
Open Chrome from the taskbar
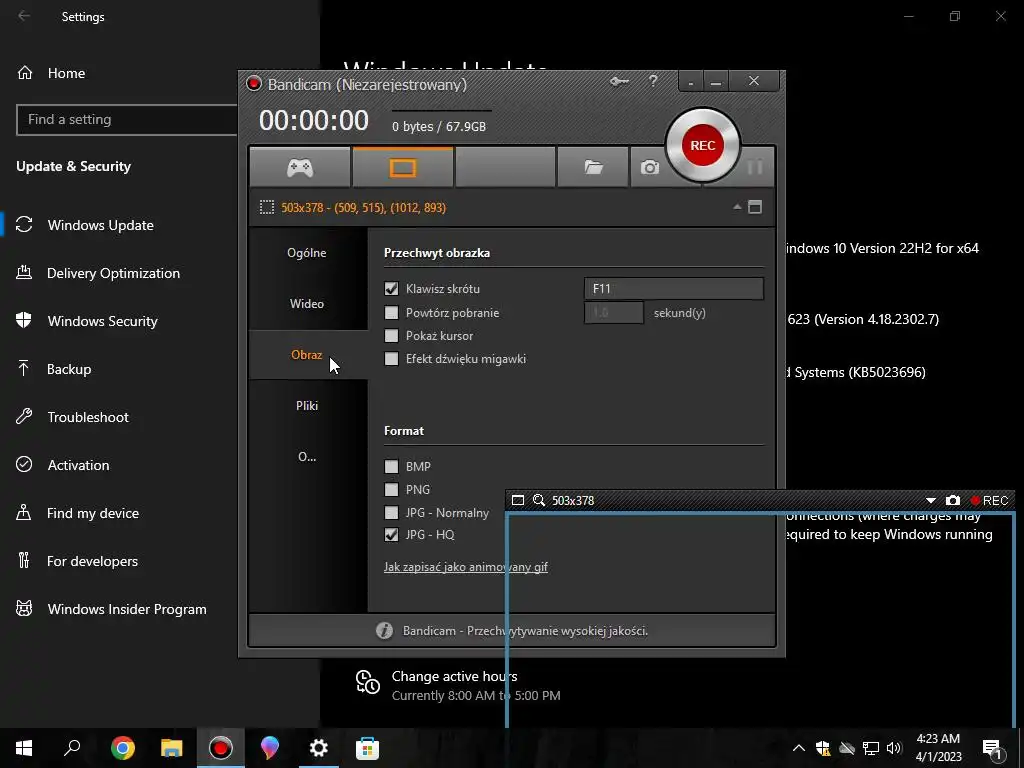point(123,748)
